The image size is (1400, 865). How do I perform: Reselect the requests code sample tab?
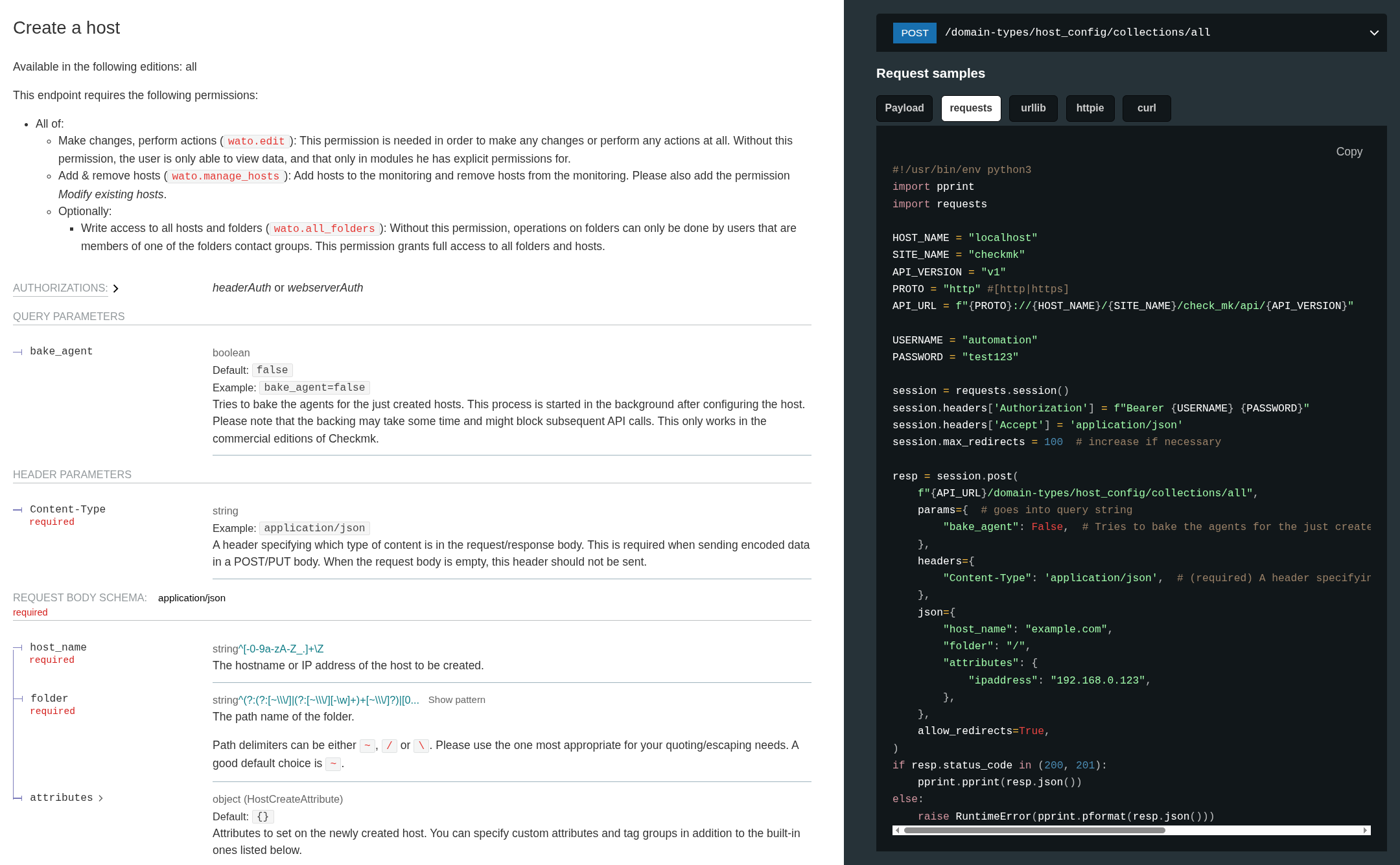pos(971,108)
